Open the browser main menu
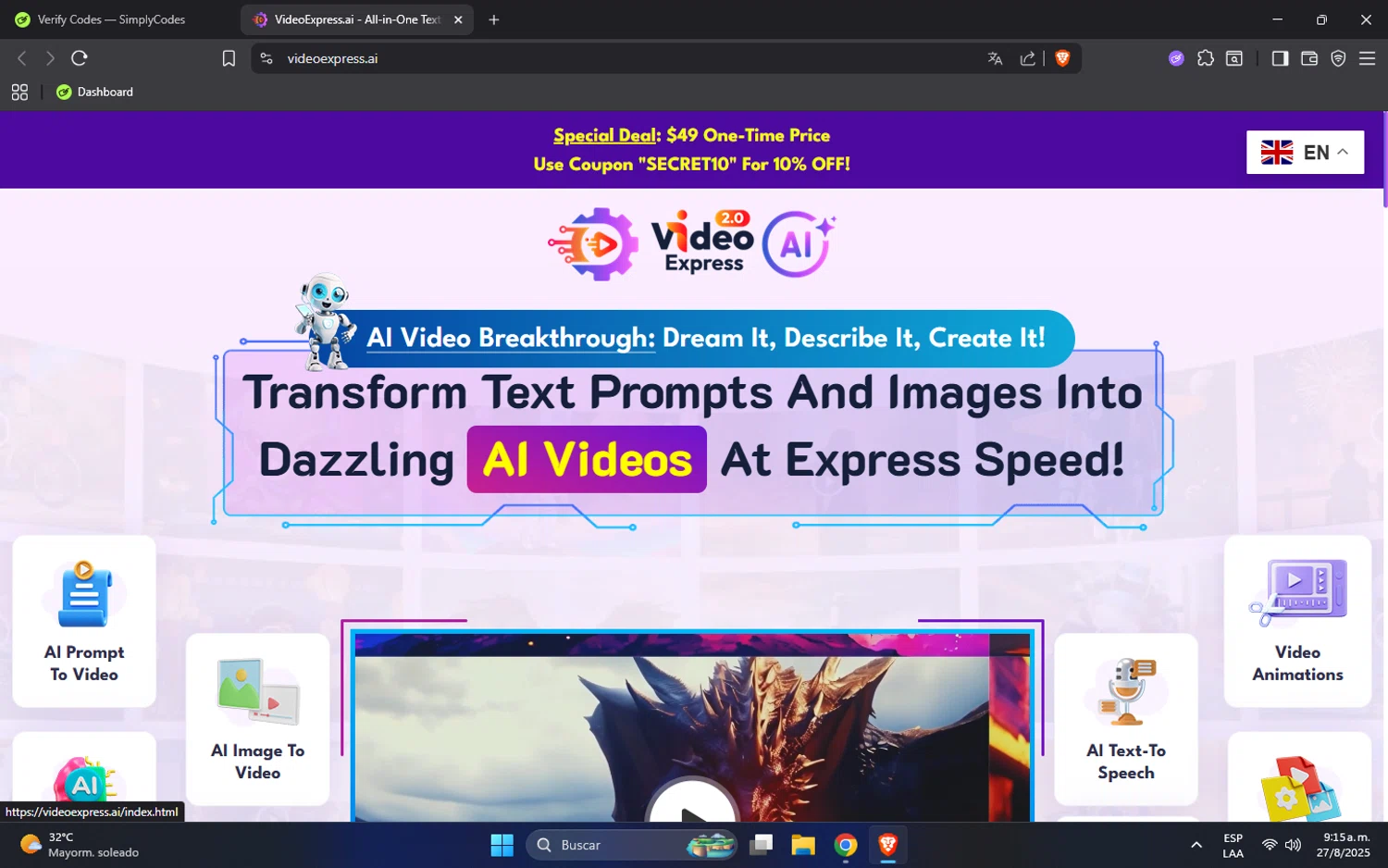This screenshot has height=868, width=1388. click(1367, 58)
